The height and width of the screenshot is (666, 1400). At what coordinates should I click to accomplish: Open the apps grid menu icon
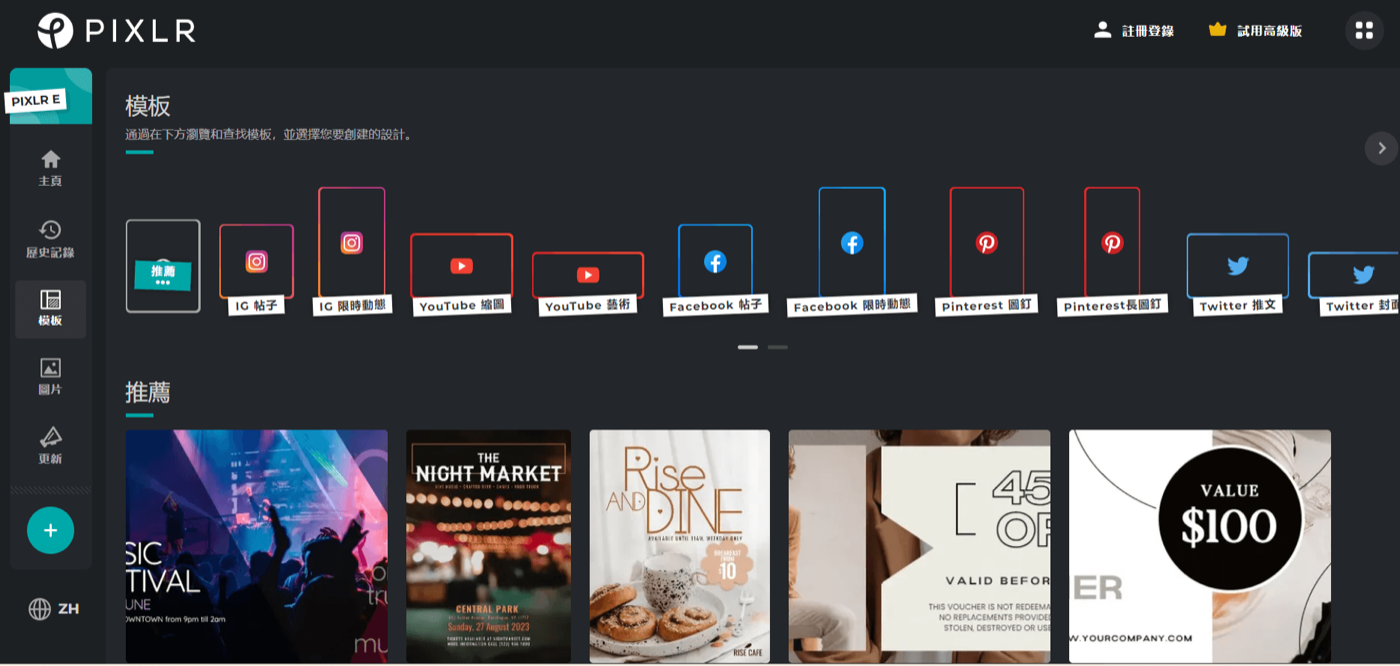pos(1364,30)
